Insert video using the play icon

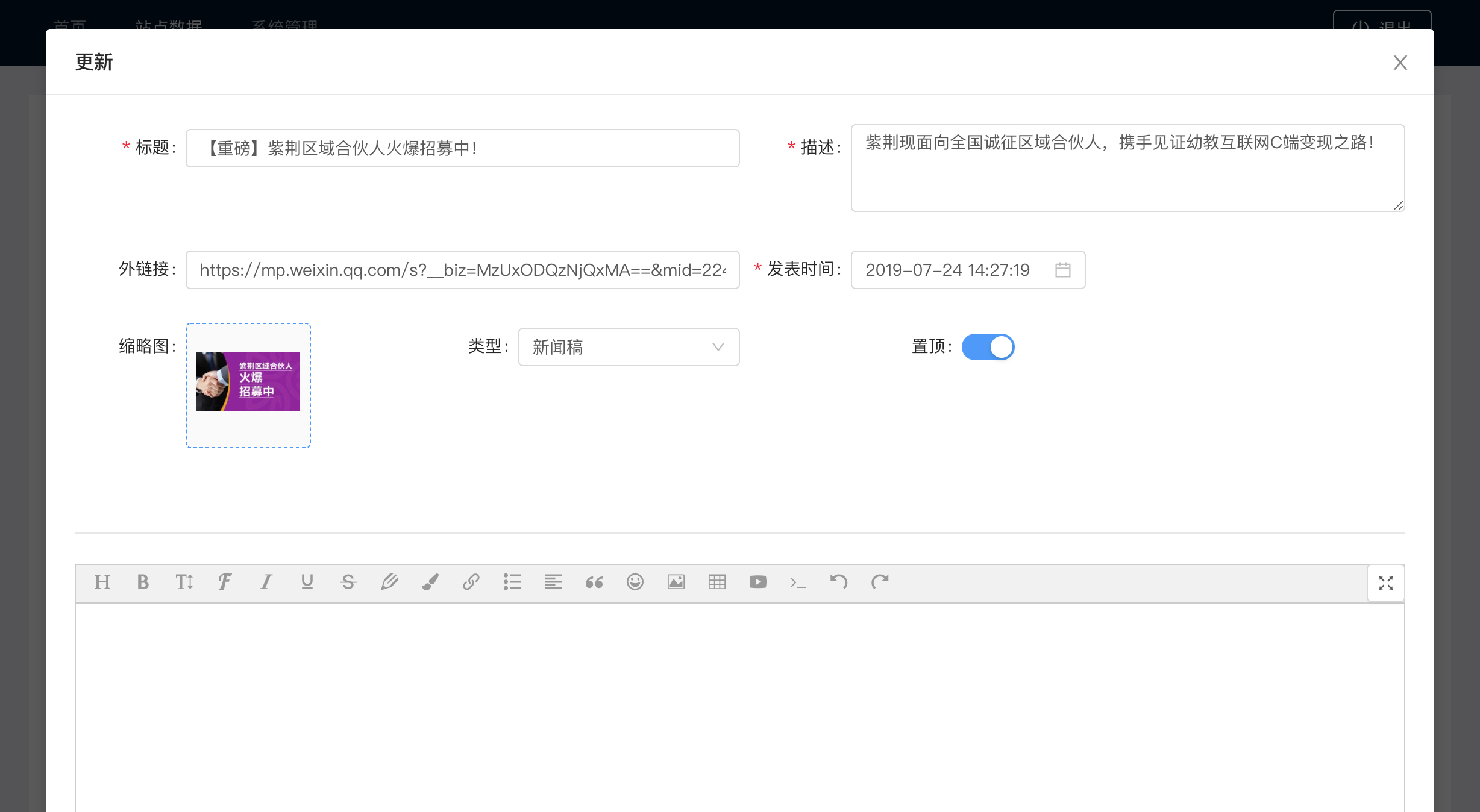click(757, 582)
